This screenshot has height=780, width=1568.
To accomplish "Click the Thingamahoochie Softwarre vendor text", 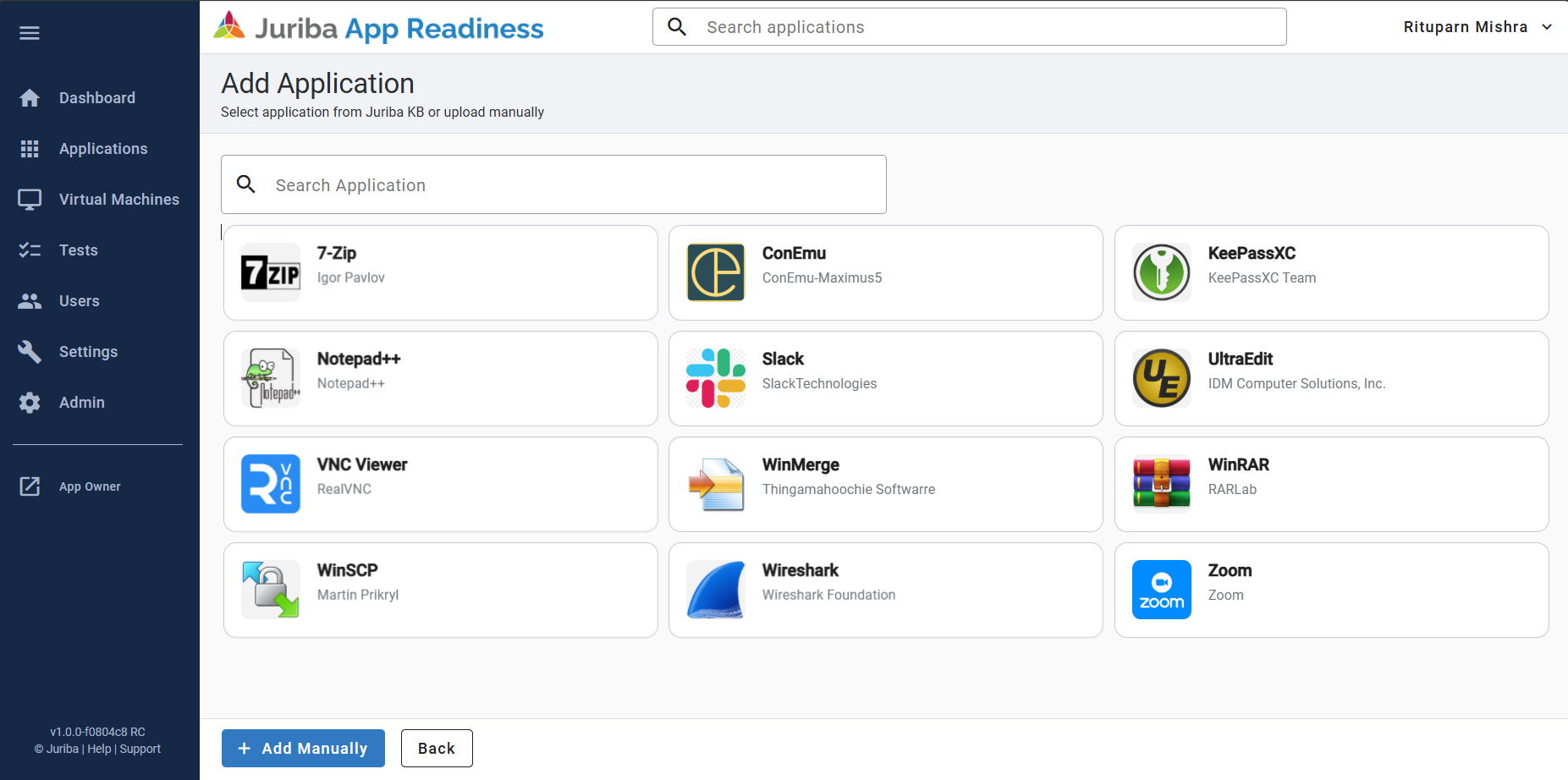I will (849, 489).
